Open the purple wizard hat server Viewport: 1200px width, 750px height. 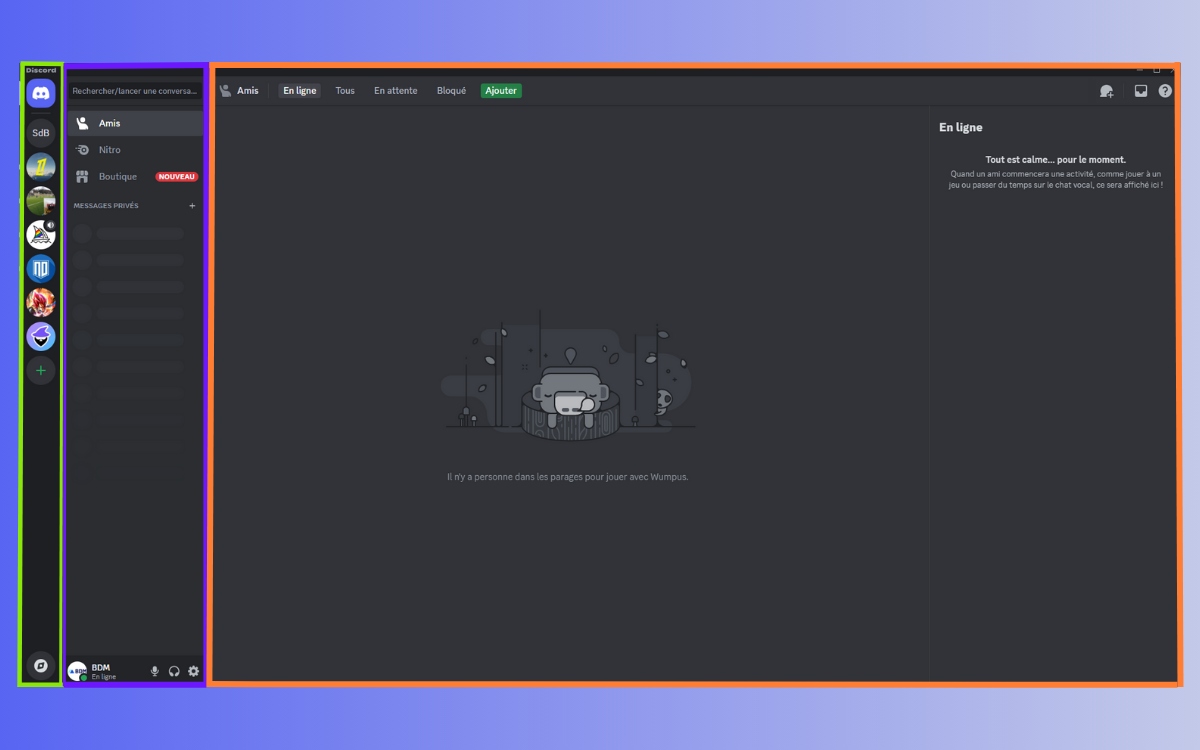tap(41, 336)
